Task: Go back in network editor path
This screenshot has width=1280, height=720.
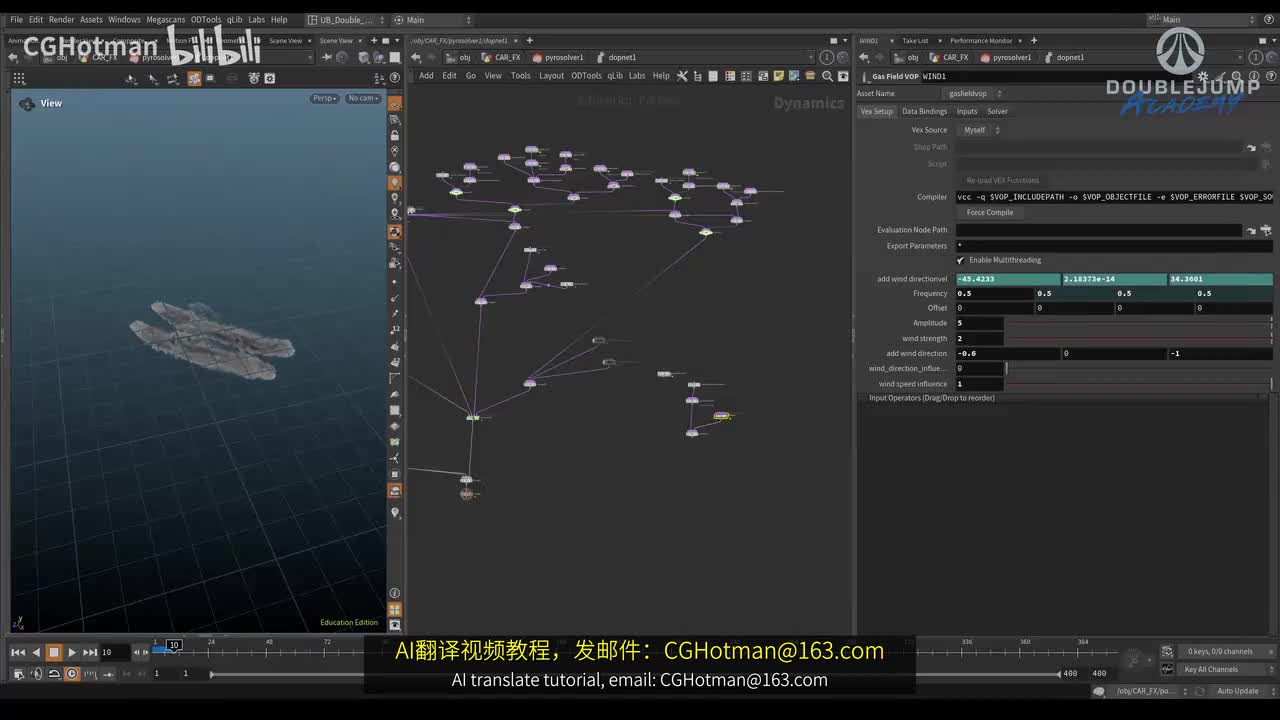Action: tap(416, 57)
